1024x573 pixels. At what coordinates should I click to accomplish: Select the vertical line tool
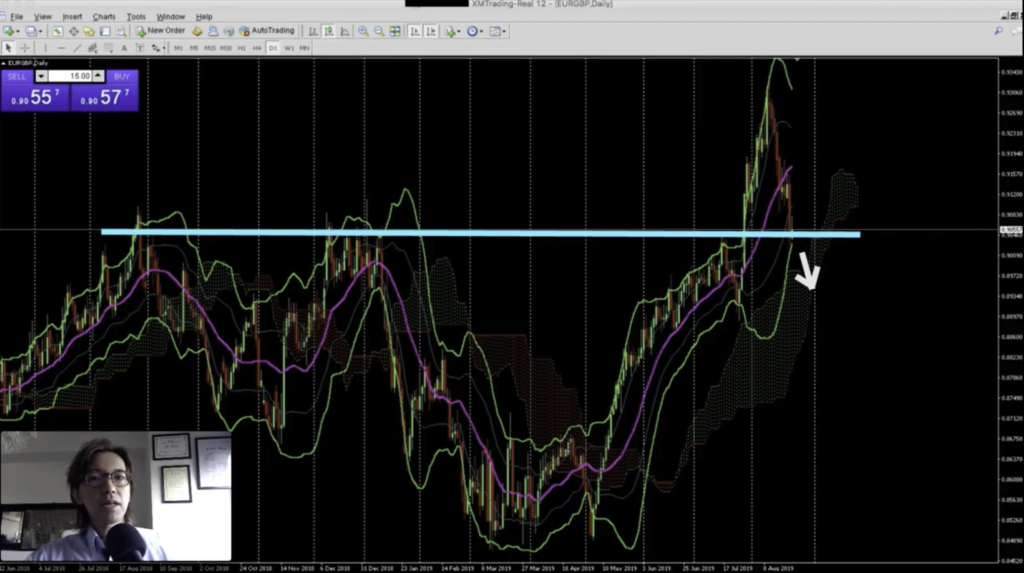[x=45, y=48]
